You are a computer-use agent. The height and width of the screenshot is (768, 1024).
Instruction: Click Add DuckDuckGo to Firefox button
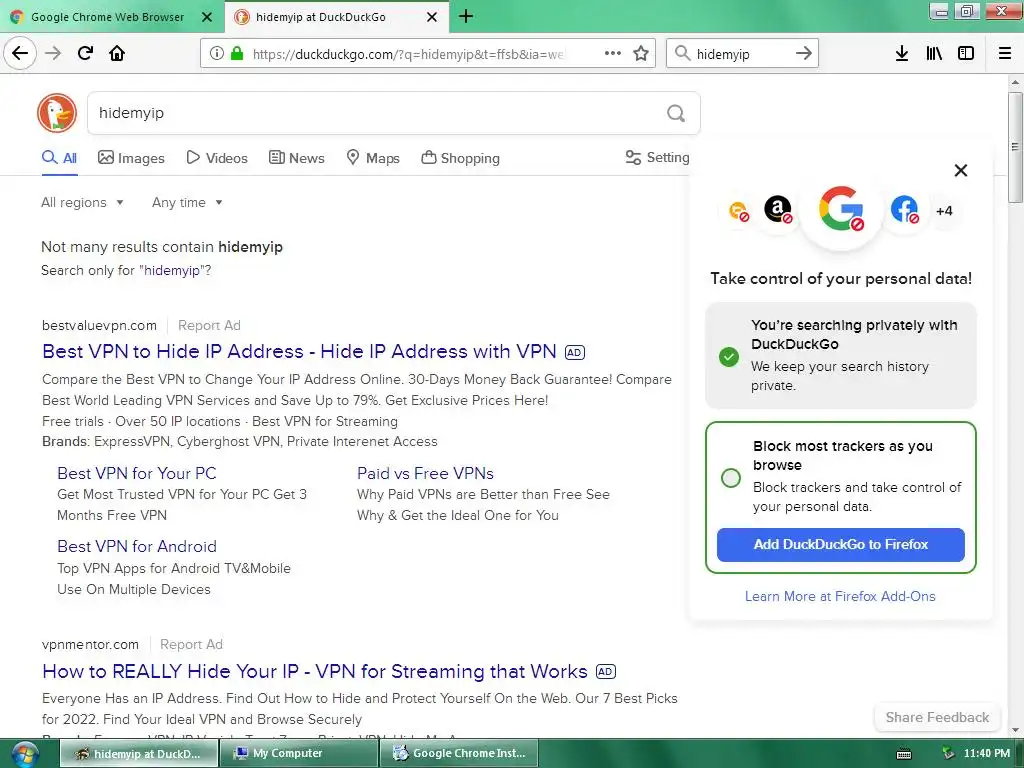(840, 545)
